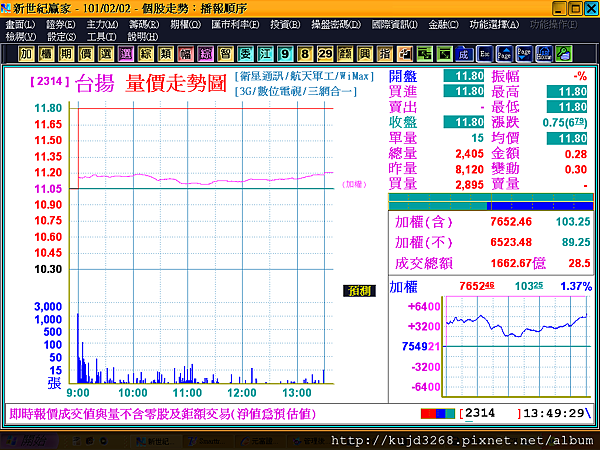600x450 pixels.
Task: Click the [衛星通訊/航天軍工/WiMax] tag line
Action: click(x=304, y=76)
